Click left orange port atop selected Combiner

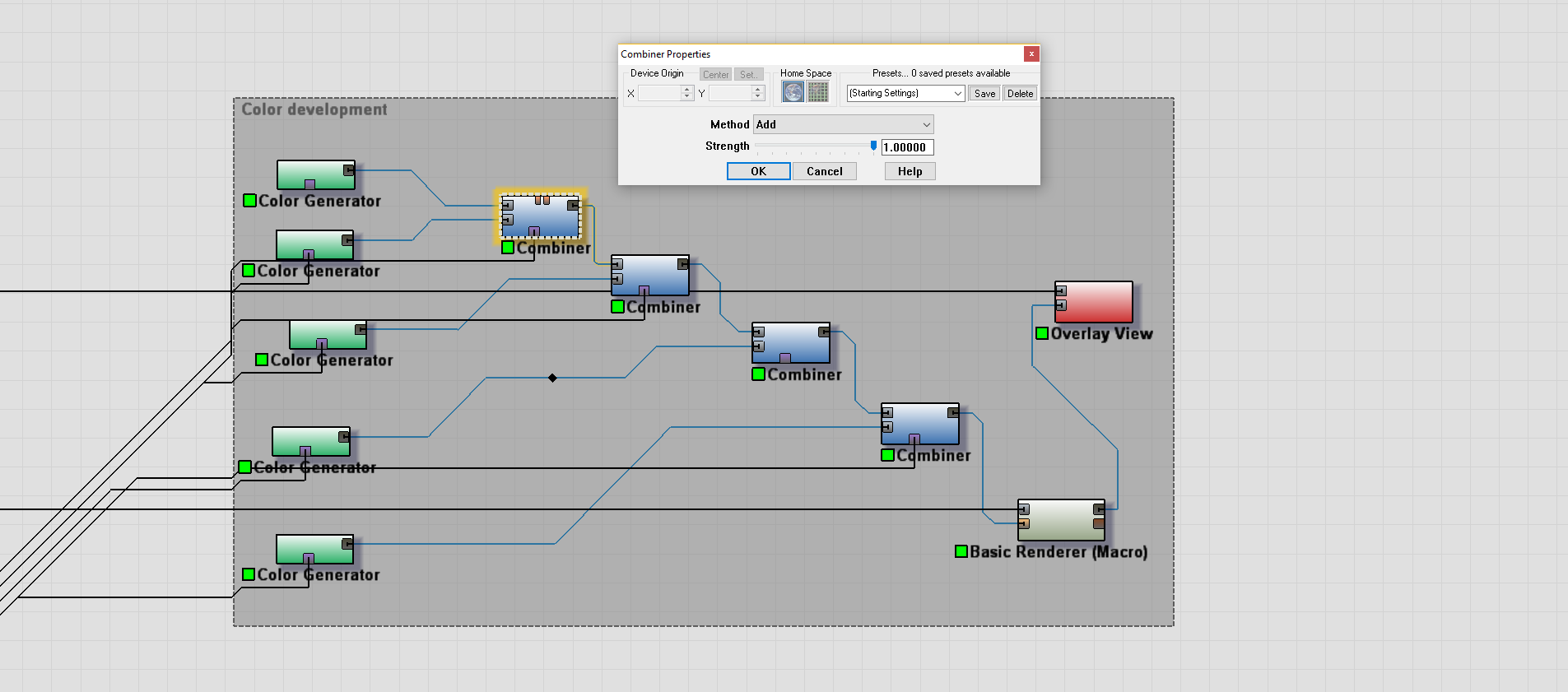point(537,200)
